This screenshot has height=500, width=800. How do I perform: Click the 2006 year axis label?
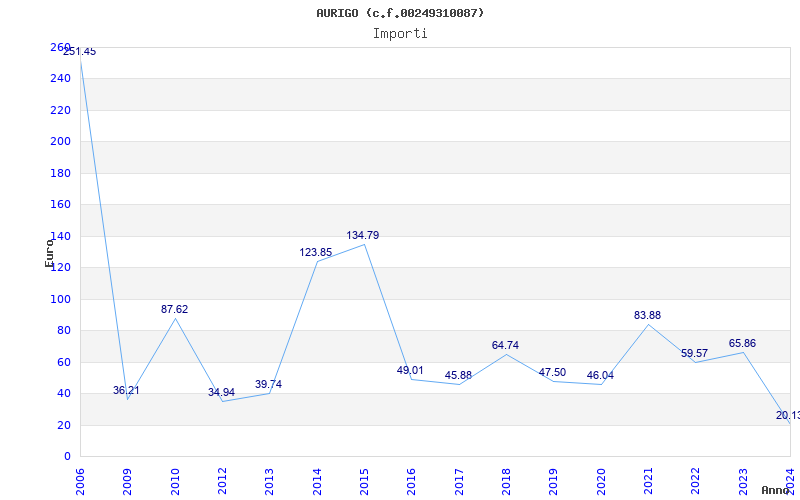click(x=80, y=481)
